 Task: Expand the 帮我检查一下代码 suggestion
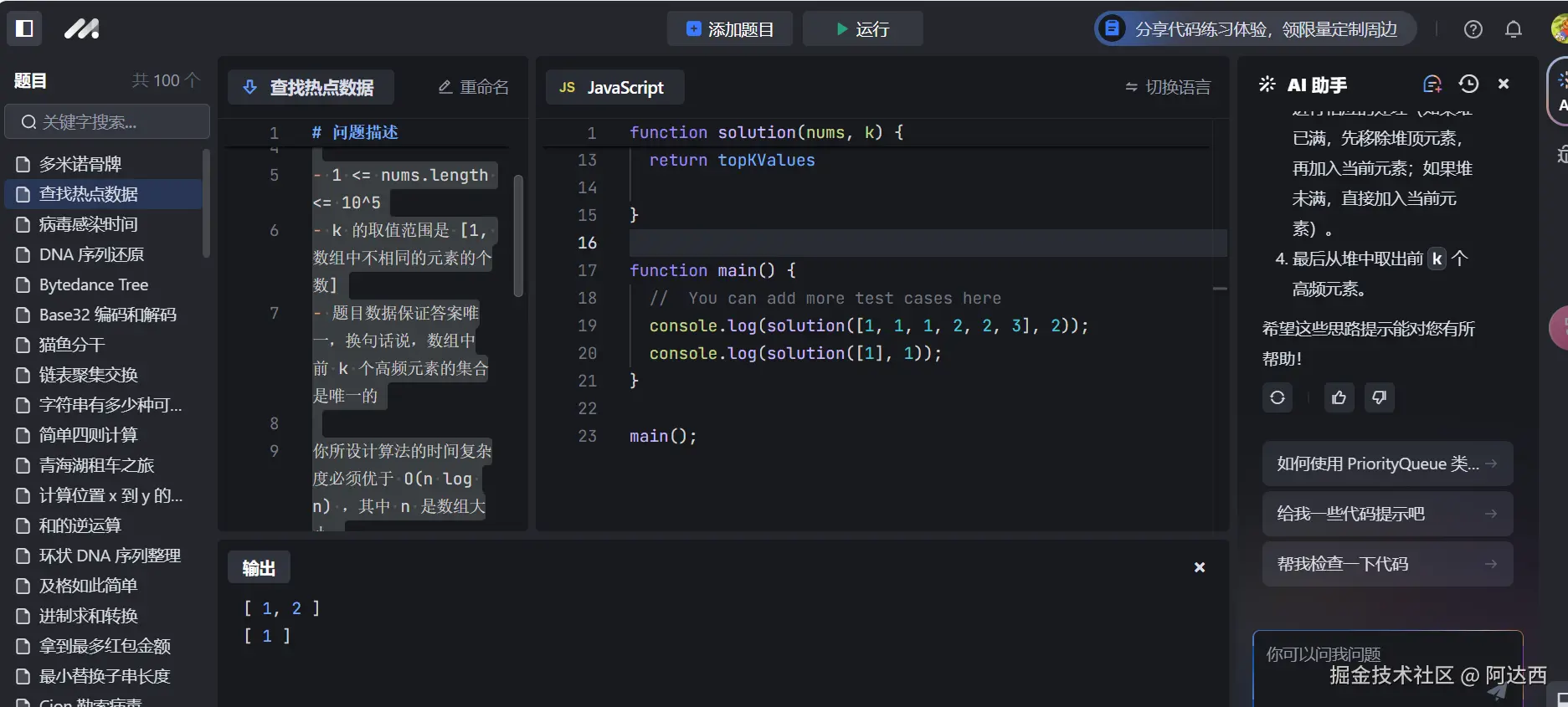[1386, 564]
